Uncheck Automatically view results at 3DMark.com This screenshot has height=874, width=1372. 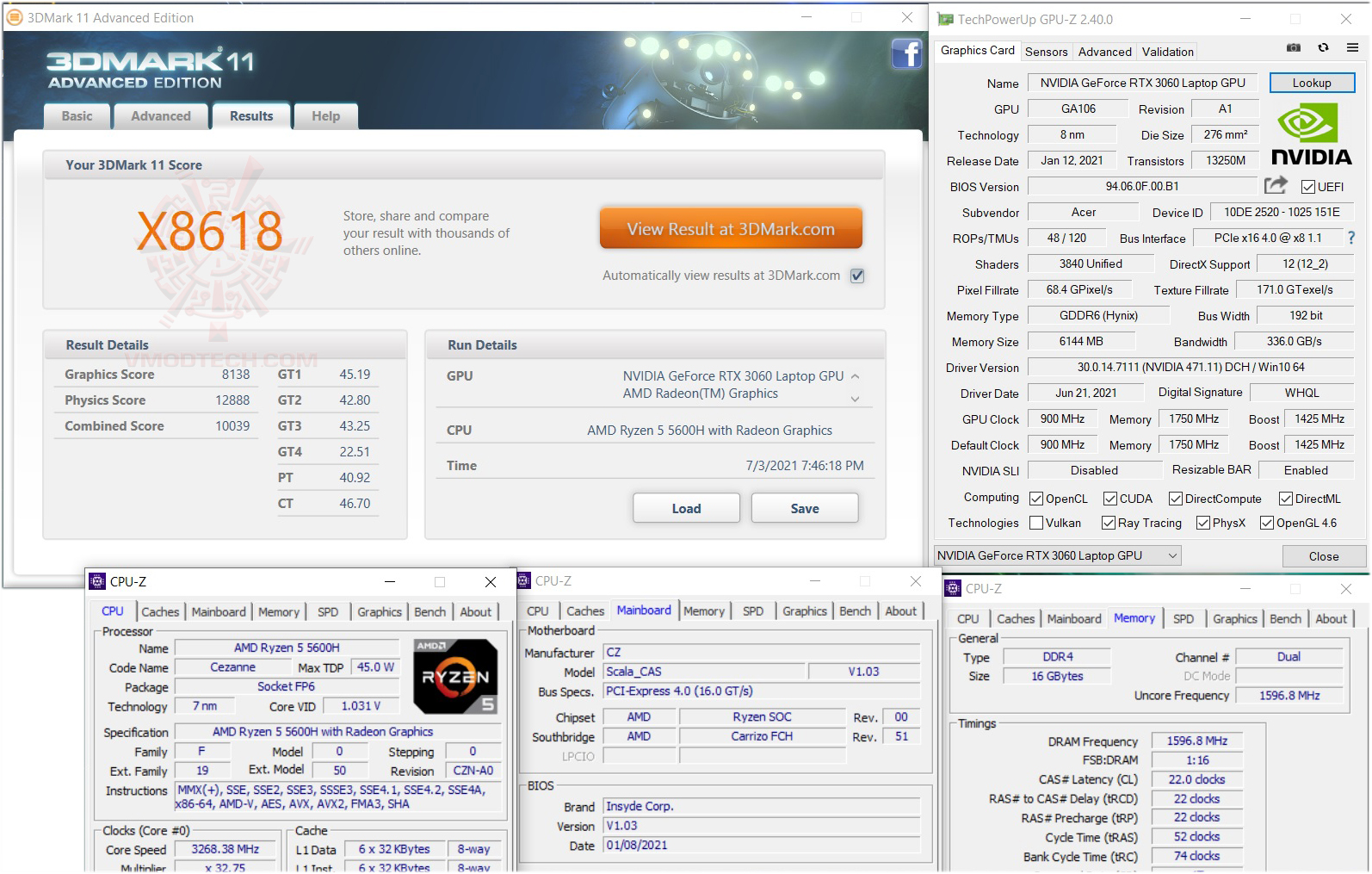tap(857, 276)
